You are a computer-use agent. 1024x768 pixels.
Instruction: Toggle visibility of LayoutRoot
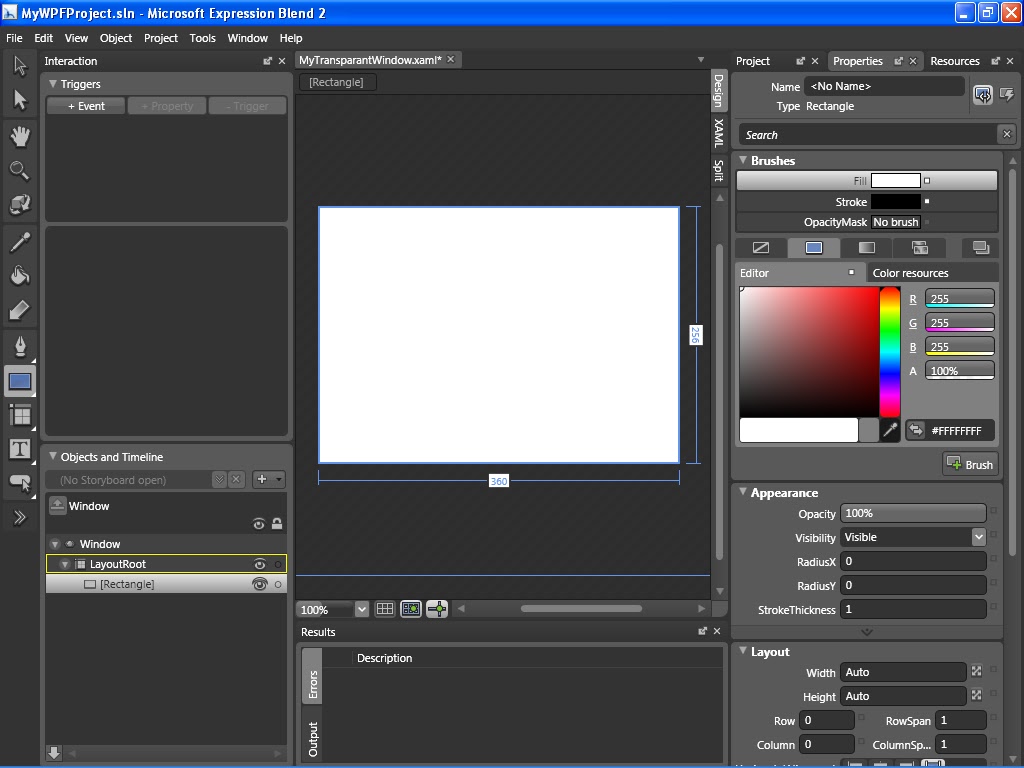258,563
